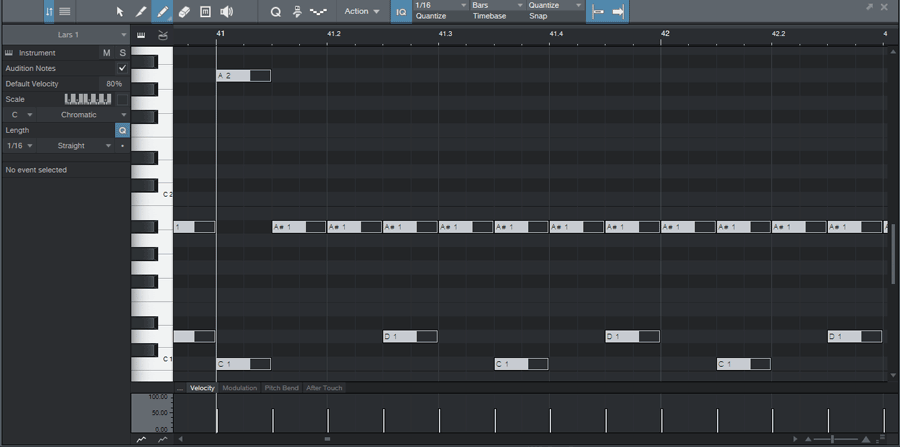The image size is (900, 447).
Task: Toggle Mute M on Instrument
Action: coord(106,53)
